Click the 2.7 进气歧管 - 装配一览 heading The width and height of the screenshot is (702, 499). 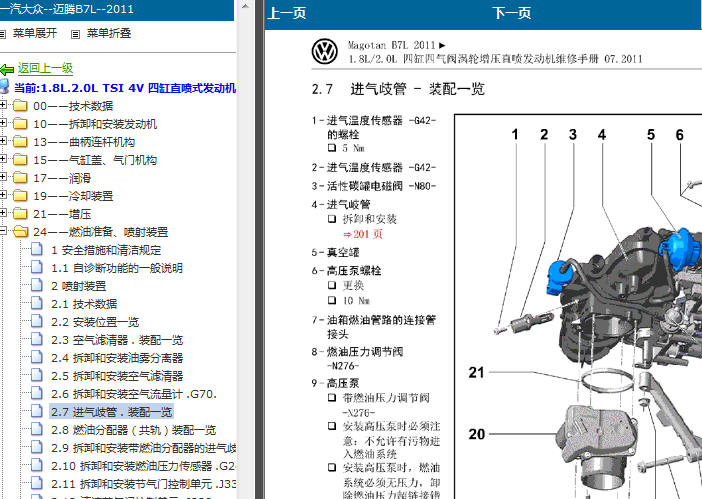398,89
